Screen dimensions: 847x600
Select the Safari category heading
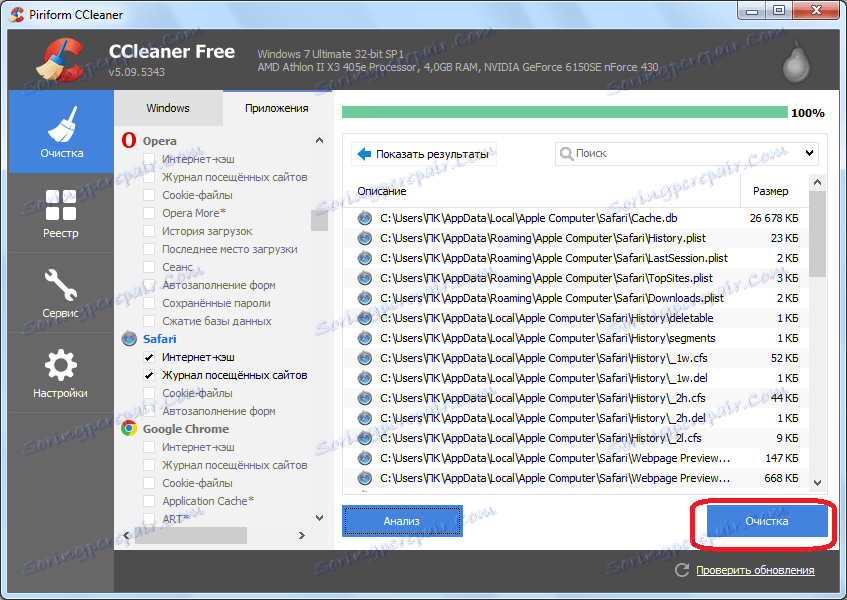point(159,339)
